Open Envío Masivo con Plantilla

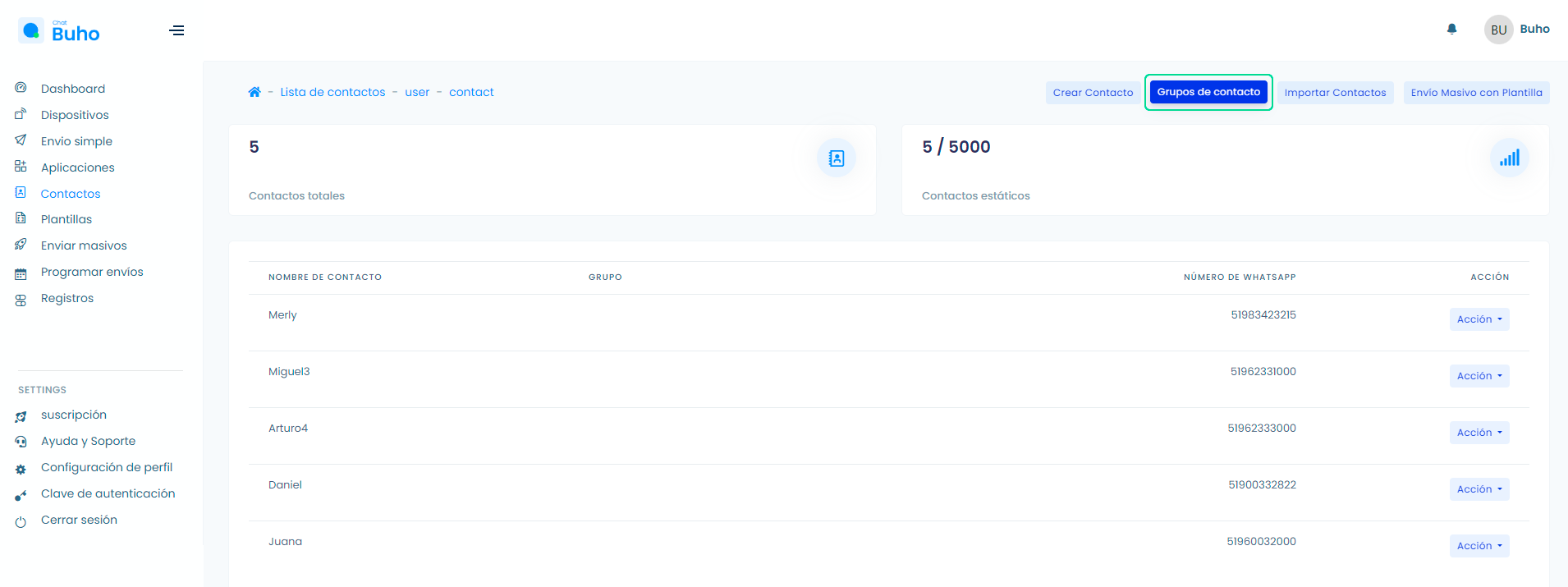click(x=1476, y=93)
